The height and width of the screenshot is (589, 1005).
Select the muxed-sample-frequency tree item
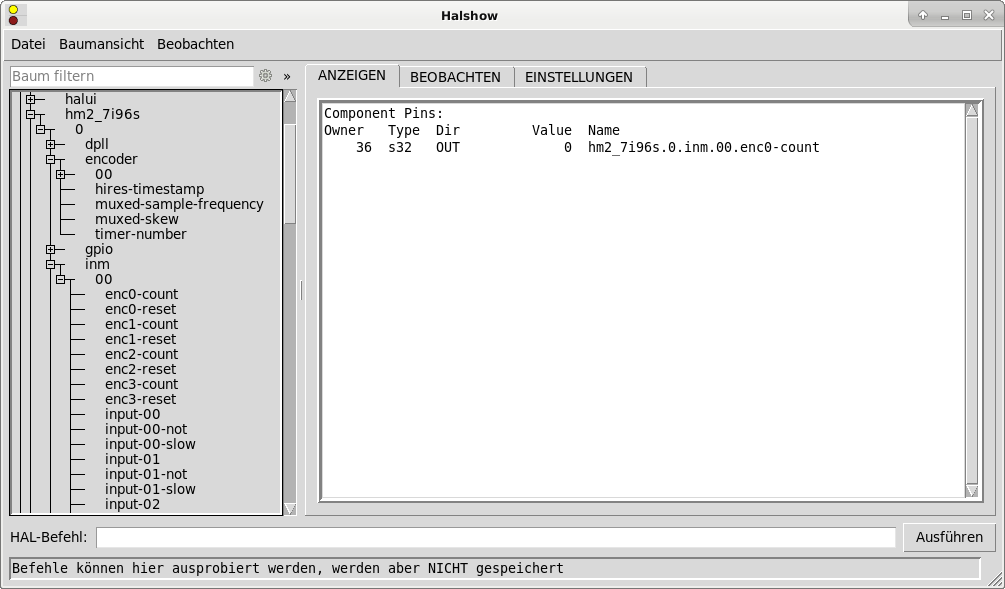pyautogui.click(x=179, y=204)
